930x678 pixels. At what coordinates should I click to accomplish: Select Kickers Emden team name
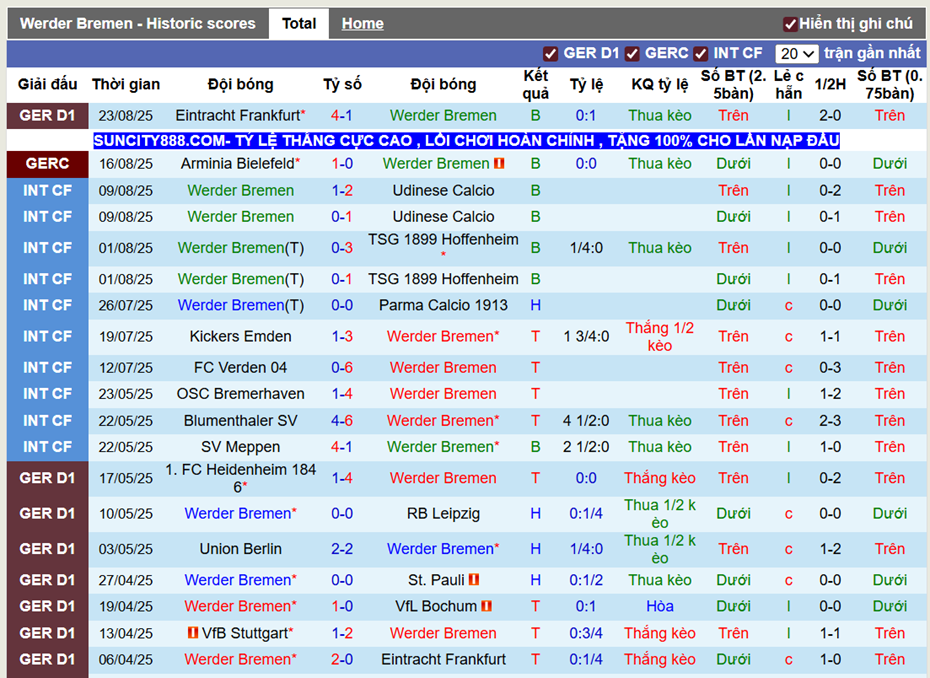tap(240, 336)
